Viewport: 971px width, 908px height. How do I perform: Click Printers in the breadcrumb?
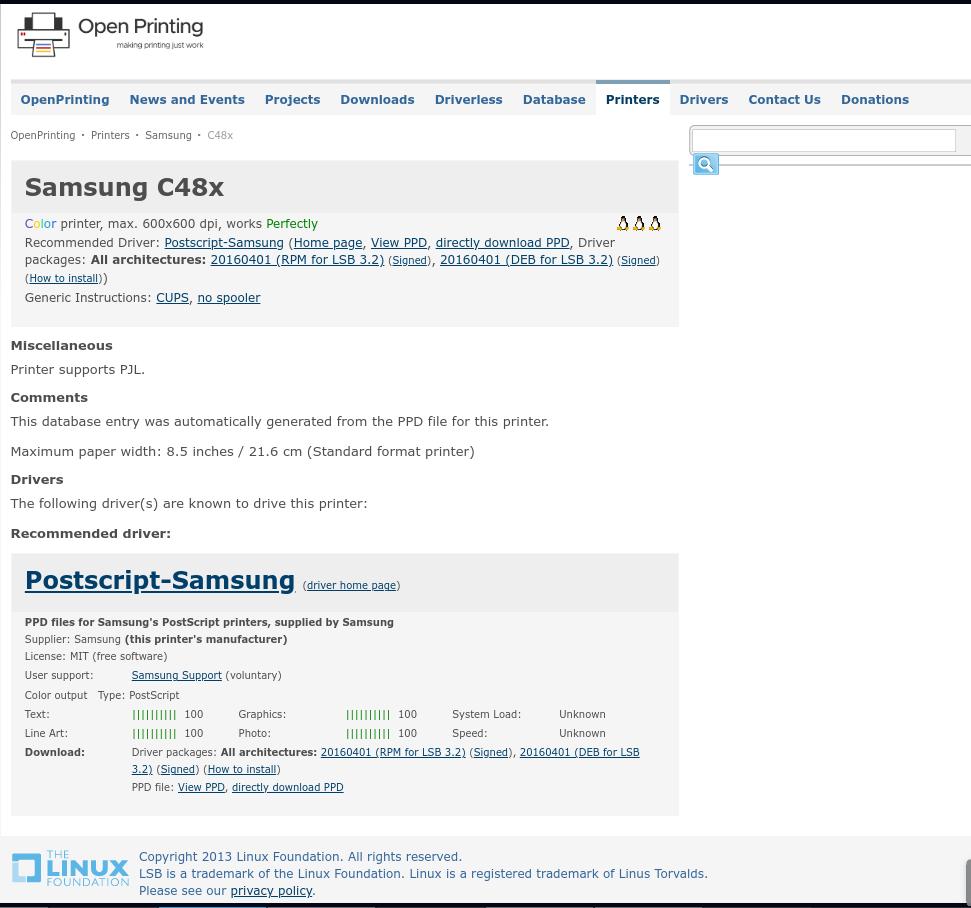pyautogui.click(x=110, y=135)
